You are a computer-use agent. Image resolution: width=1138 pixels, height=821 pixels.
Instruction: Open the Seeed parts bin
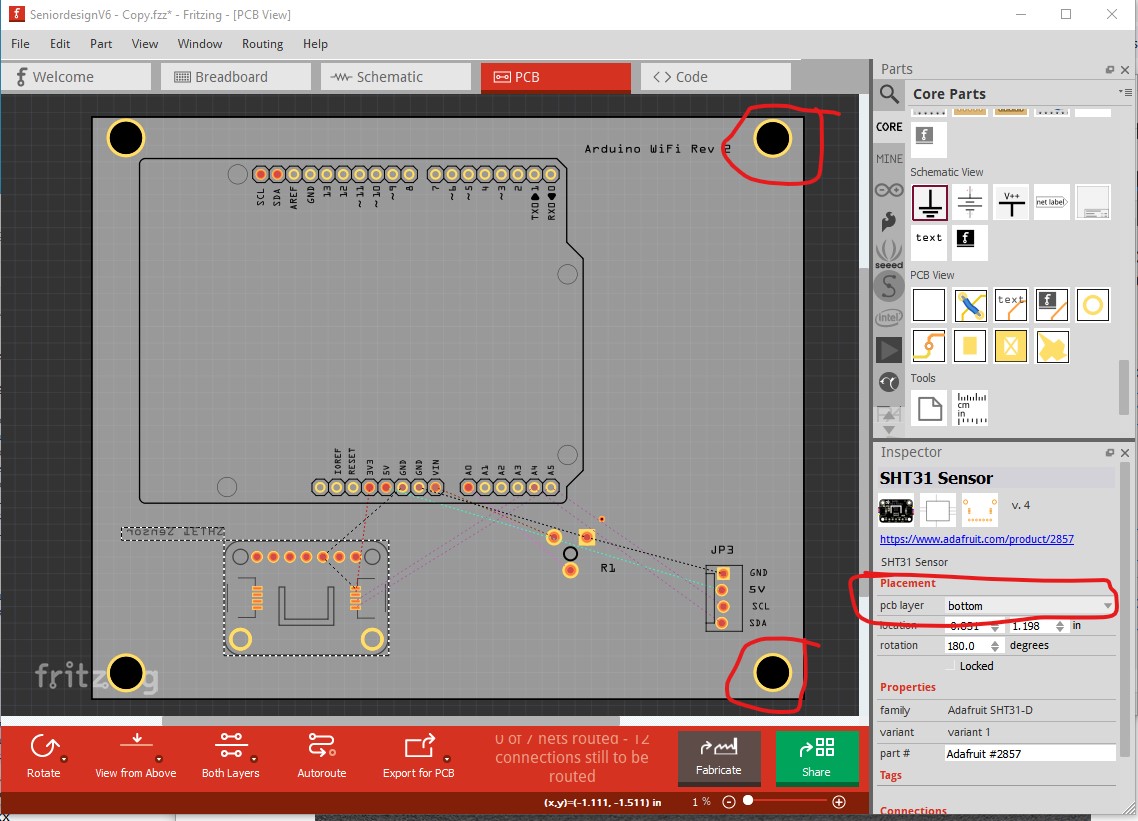point(889,254)
